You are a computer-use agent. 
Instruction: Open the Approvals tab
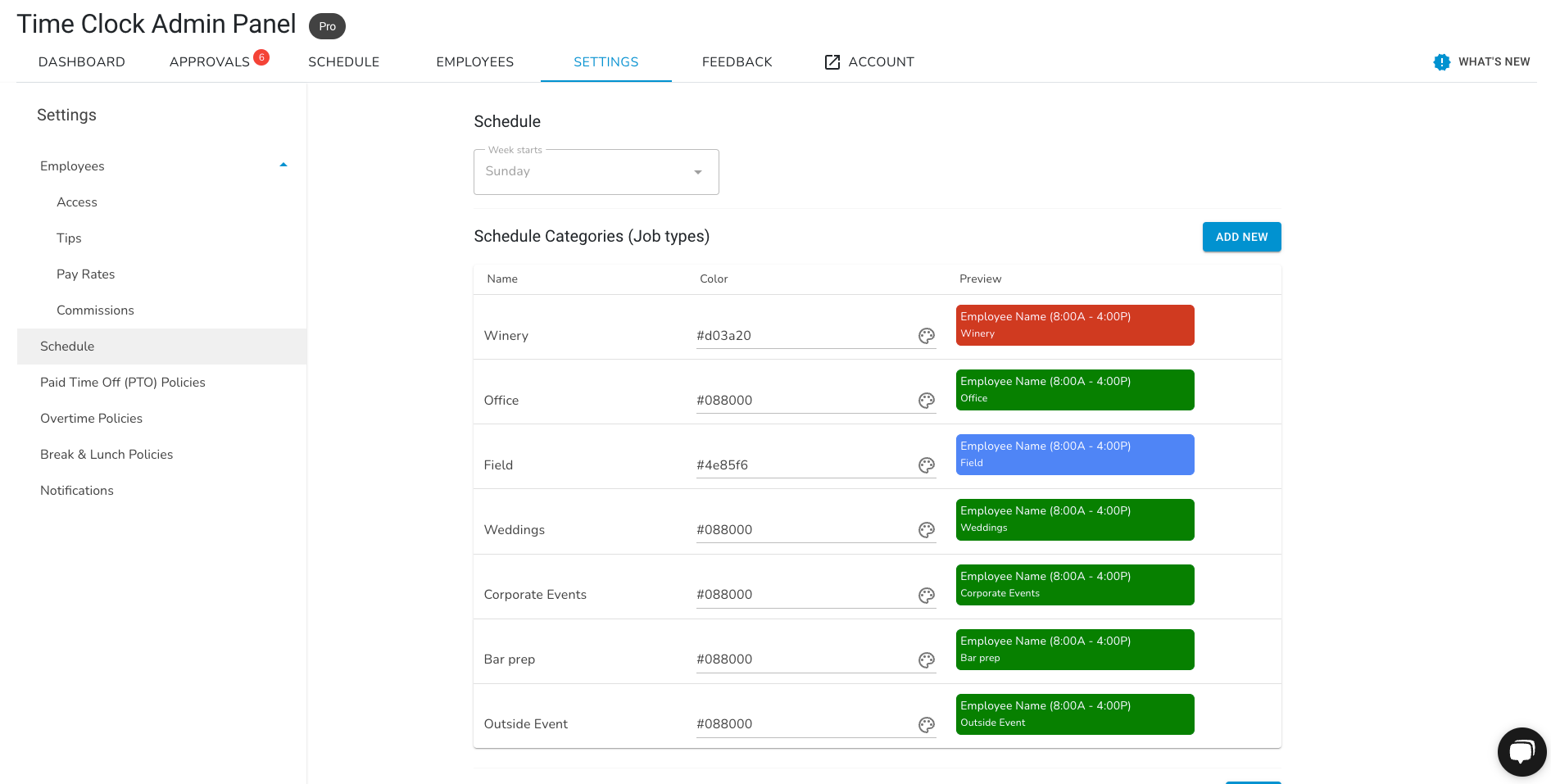click(x=210, y=62)
